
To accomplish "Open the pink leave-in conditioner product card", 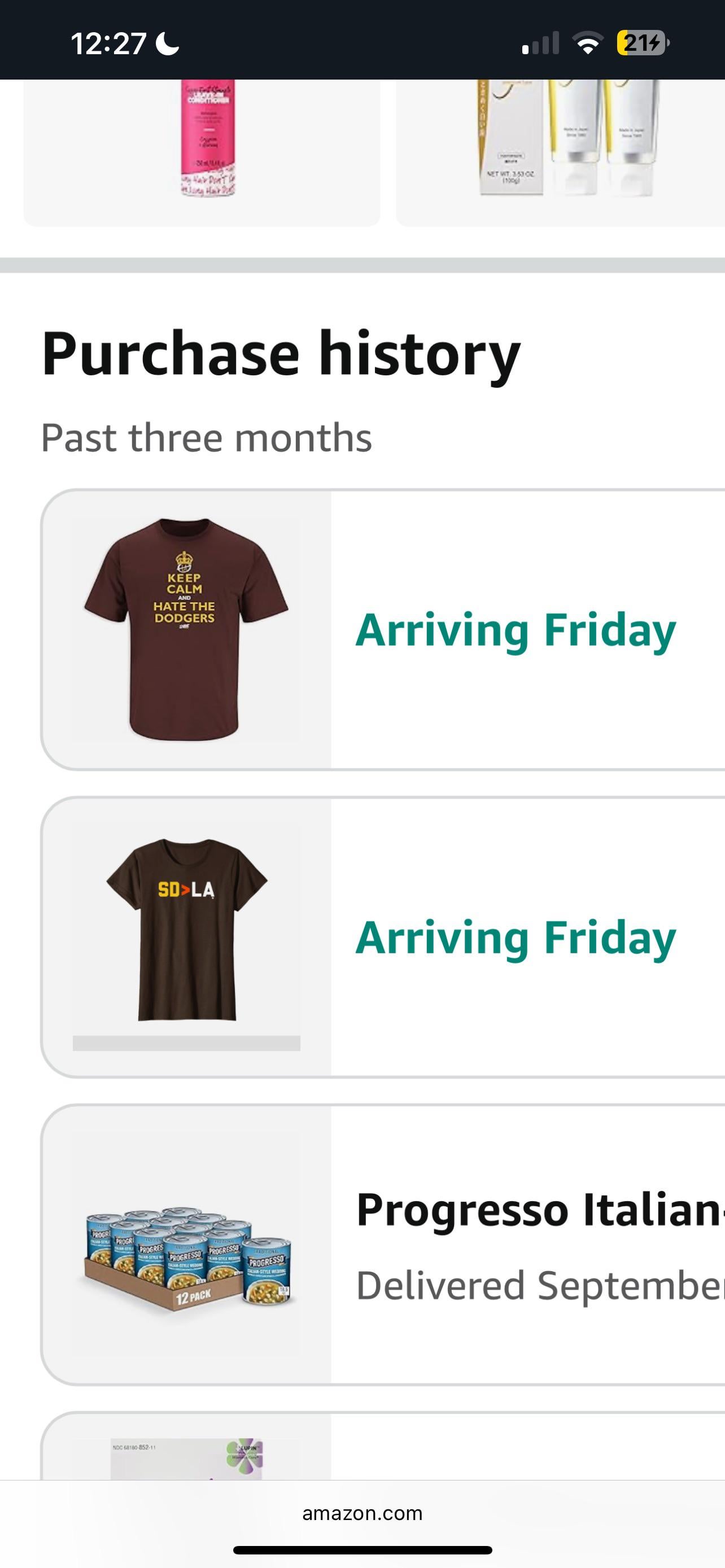I will pos(202,152).
